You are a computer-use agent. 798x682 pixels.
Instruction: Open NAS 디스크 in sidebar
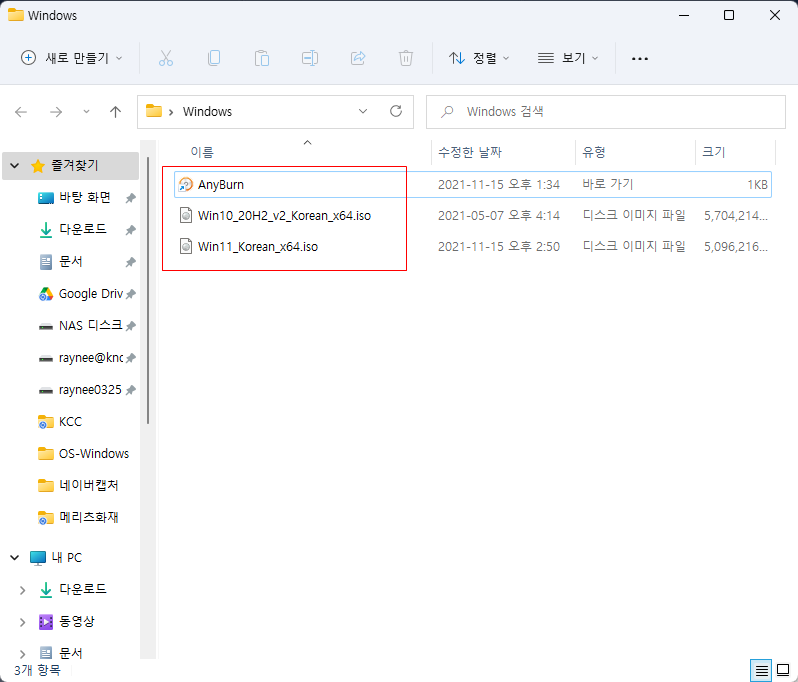pyautogui.click(x=91, y=326)
